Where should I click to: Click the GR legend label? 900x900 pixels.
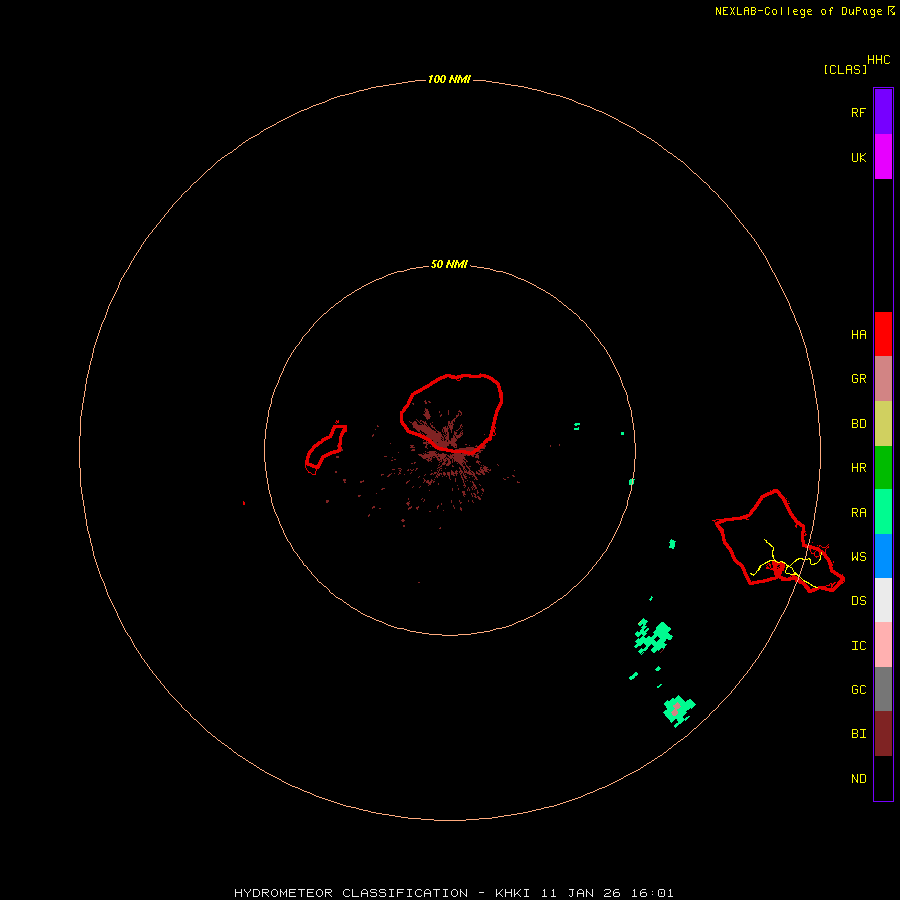(858, 379)
